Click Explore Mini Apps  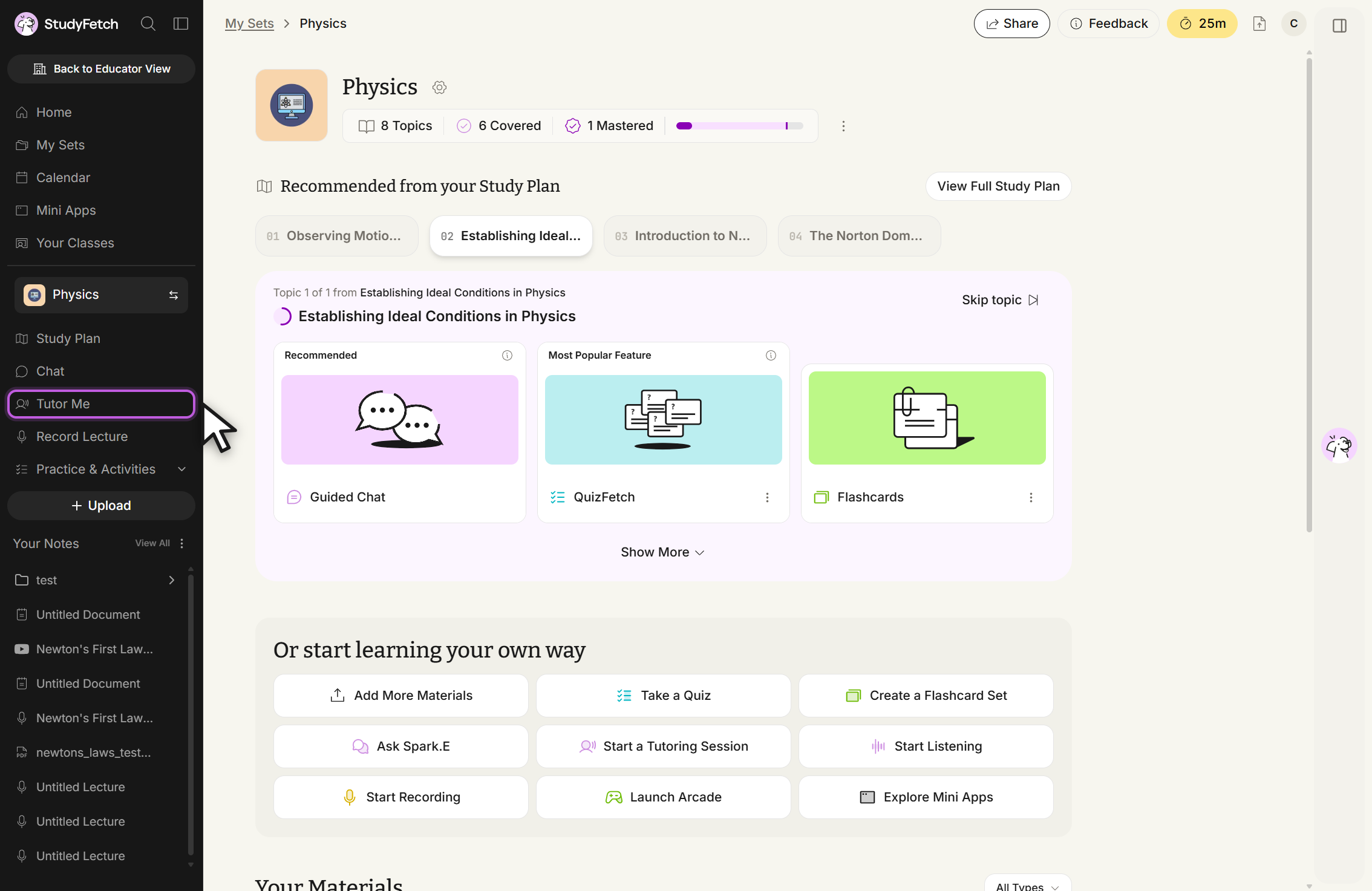click(926, 797)
